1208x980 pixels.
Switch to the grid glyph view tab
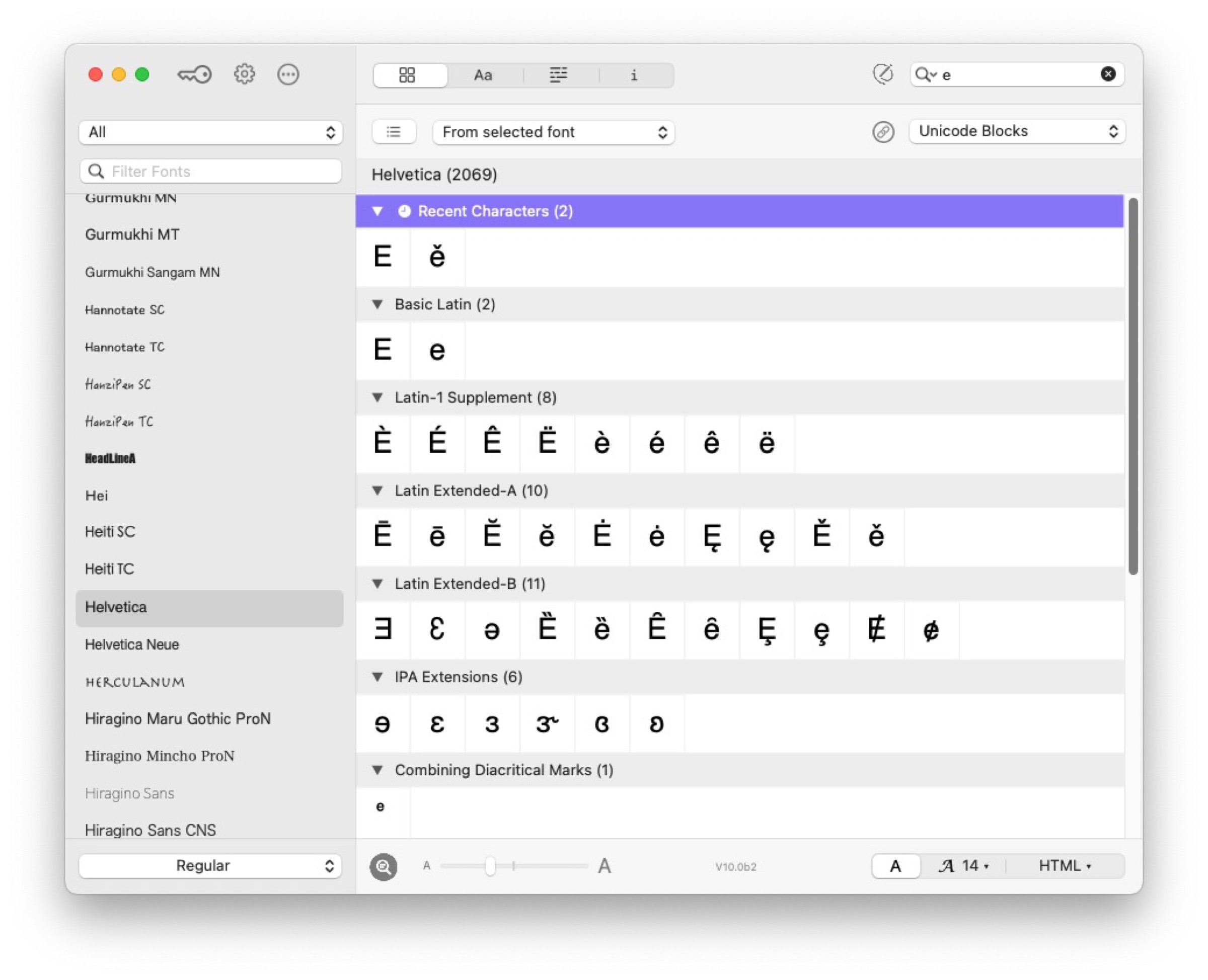coord(407,75)
